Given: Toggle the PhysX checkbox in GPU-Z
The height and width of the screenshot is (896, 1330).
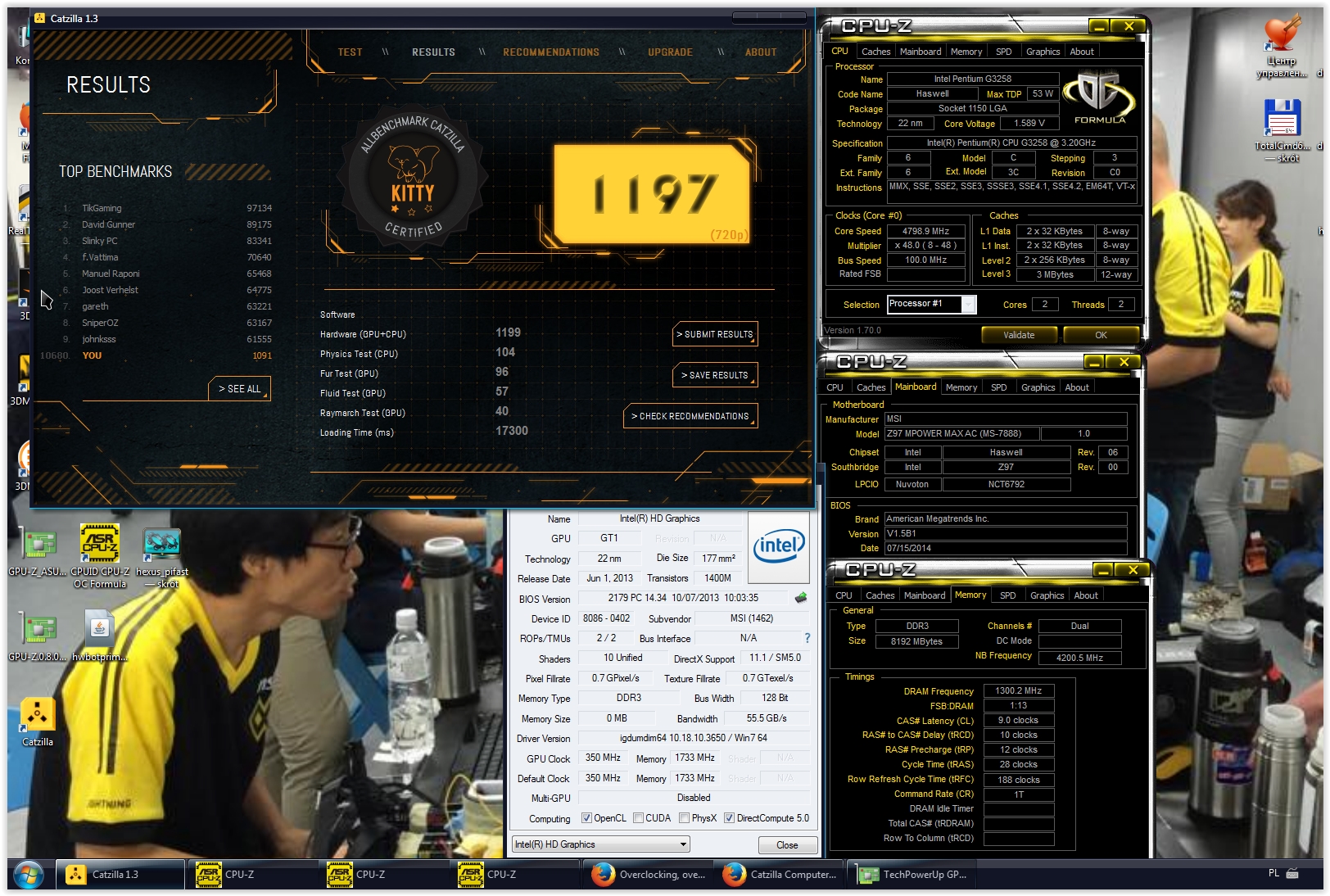Looking at the screenshot, I should pyautogui.click(x=684, y=818).
